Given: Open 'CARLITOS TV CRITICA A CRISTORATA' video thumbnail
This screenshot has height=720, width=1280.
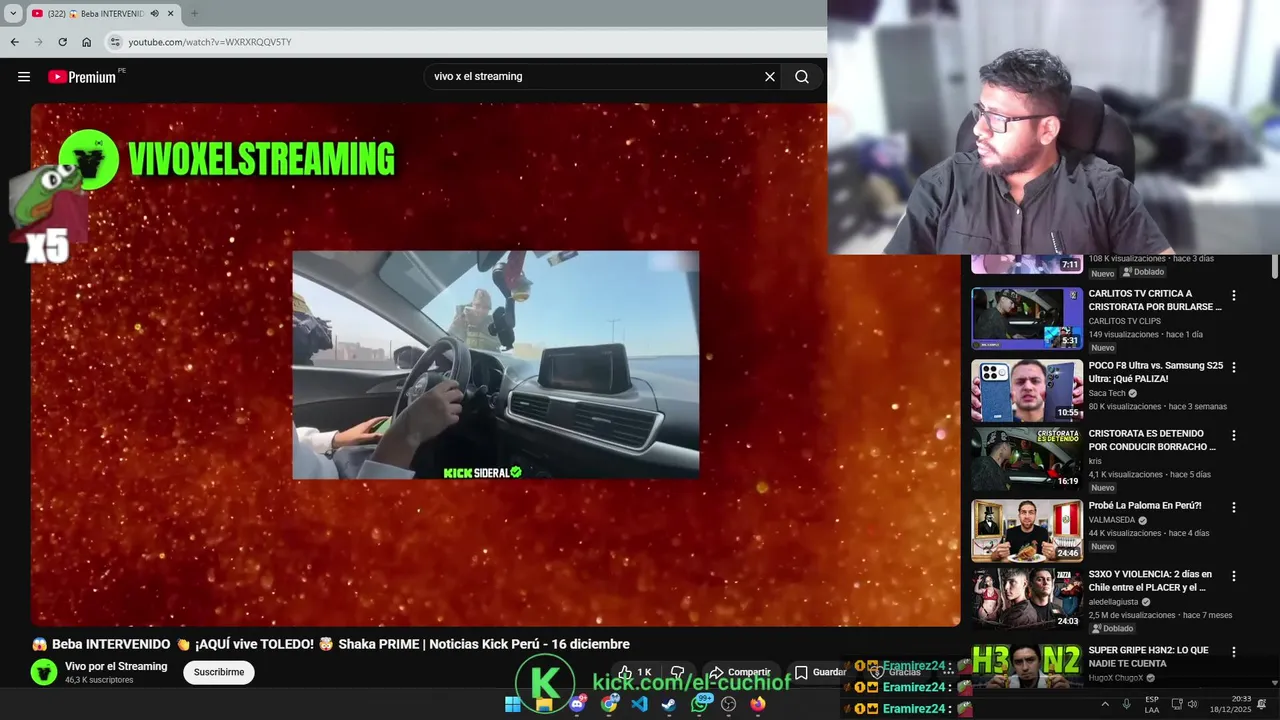Looking at the screenshot, I should 1027,319.
